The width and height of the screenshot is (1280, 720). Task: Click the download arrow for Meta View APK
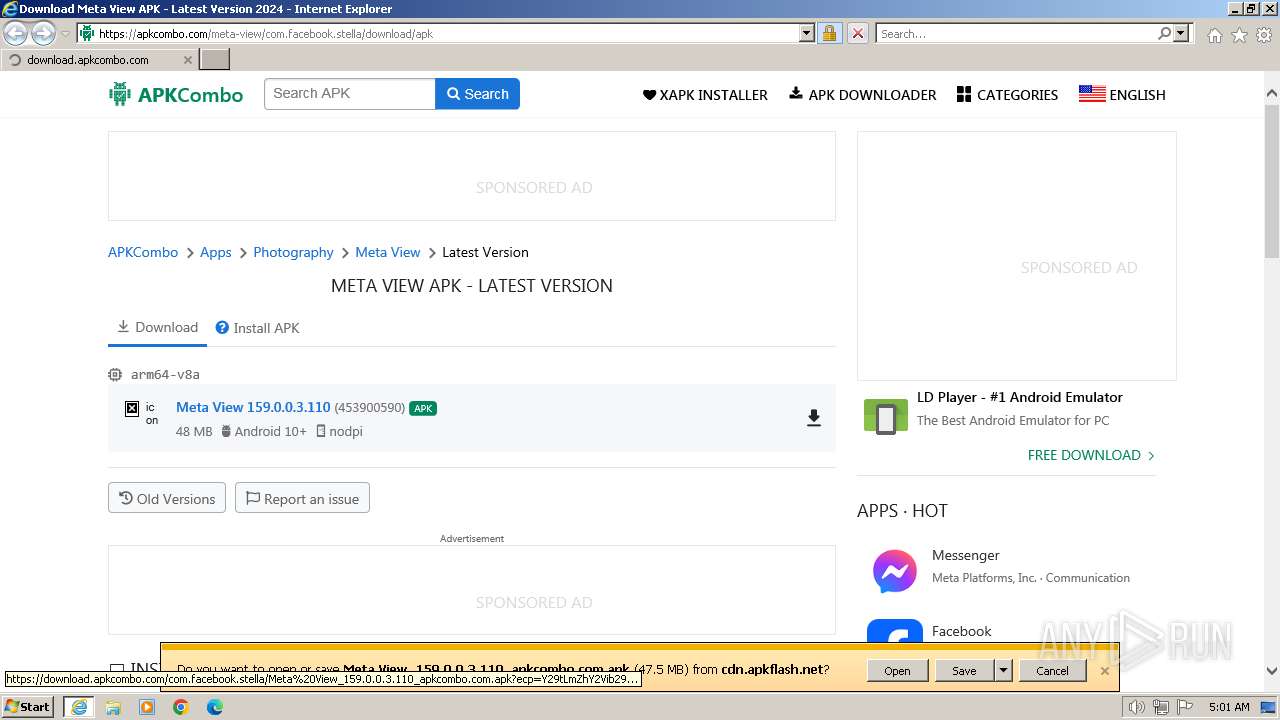tap(814, 418)
